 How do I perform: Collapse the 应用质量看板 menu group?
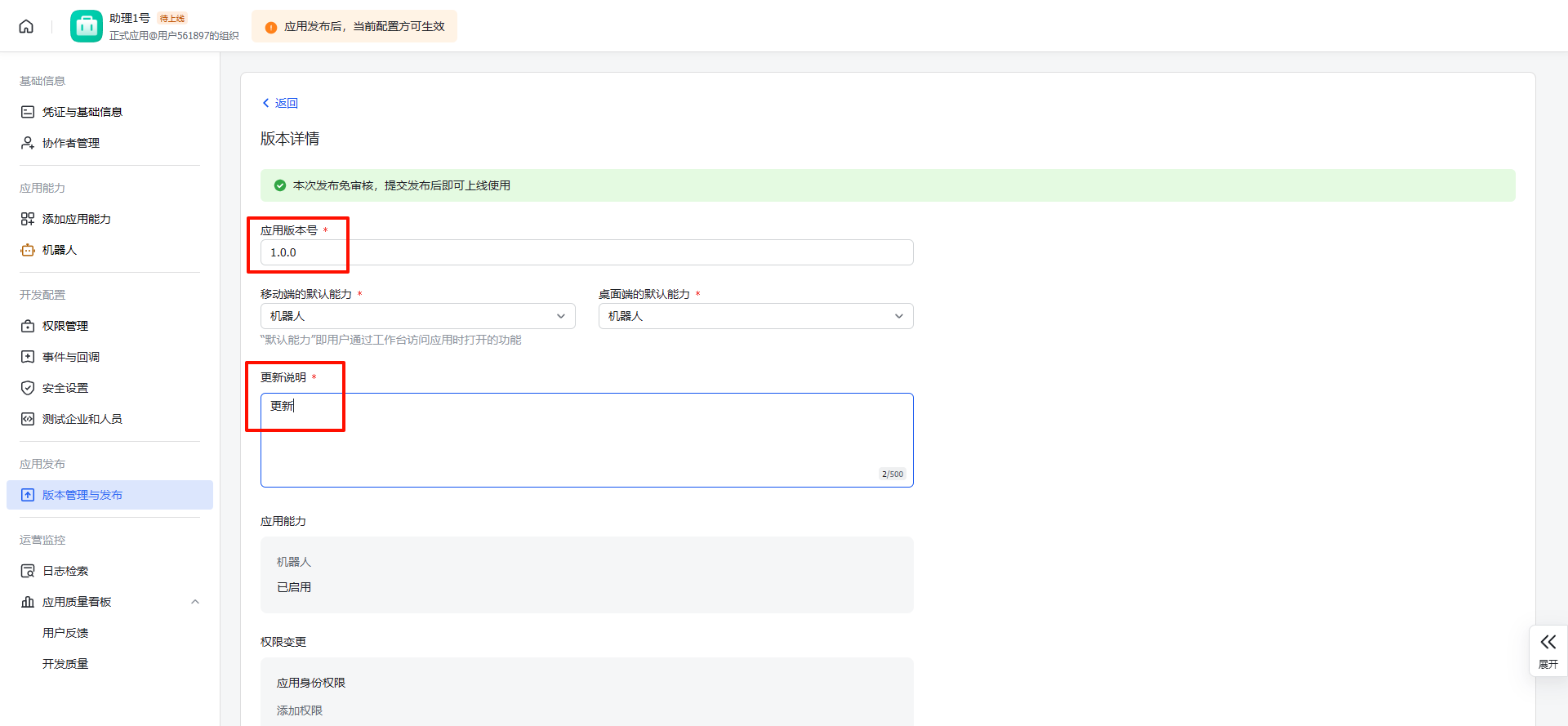(194, 602)
